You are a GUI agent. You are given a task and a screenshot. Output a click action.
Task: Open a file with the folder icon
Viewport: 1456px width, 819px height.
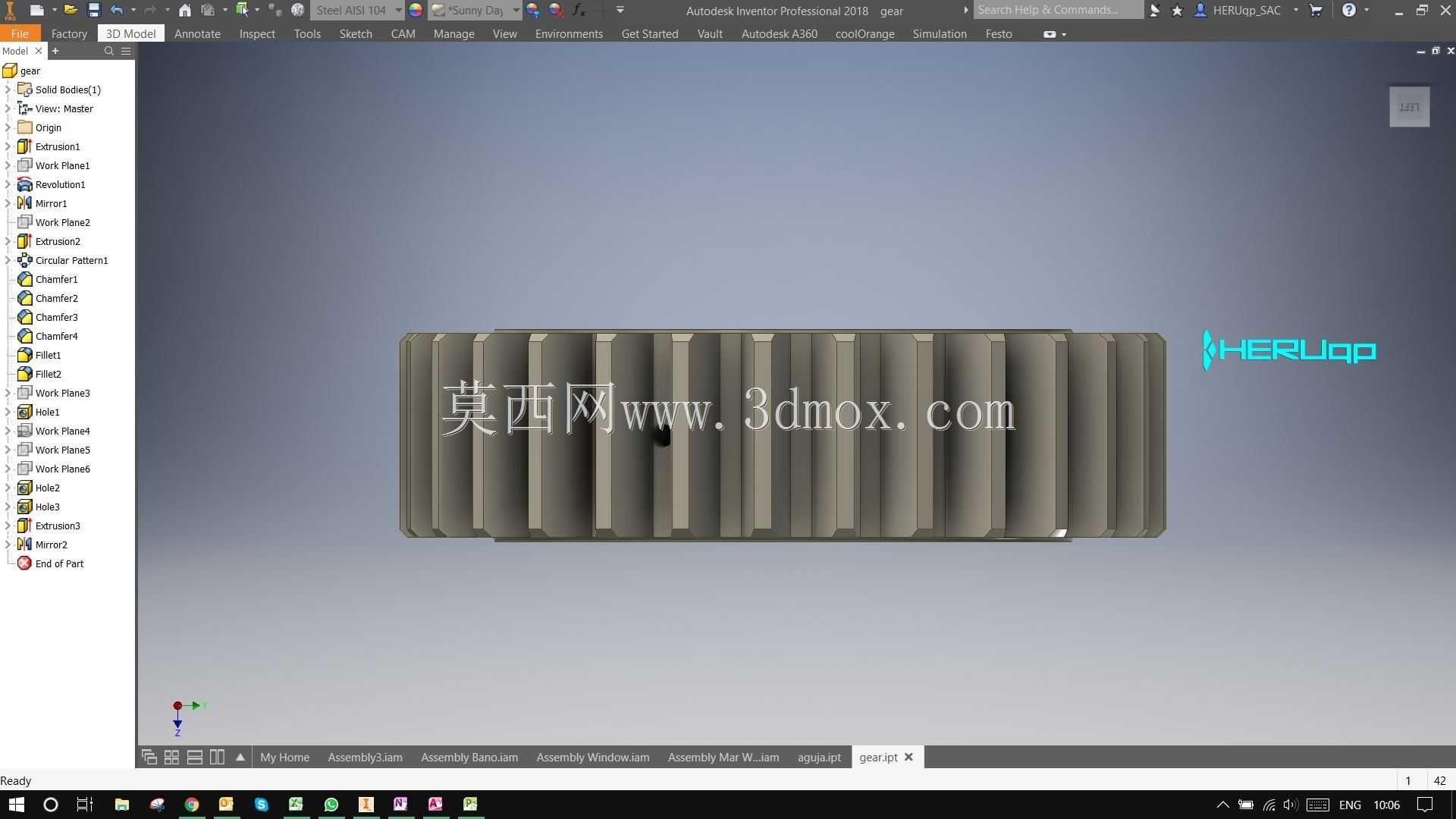point(71,10)
